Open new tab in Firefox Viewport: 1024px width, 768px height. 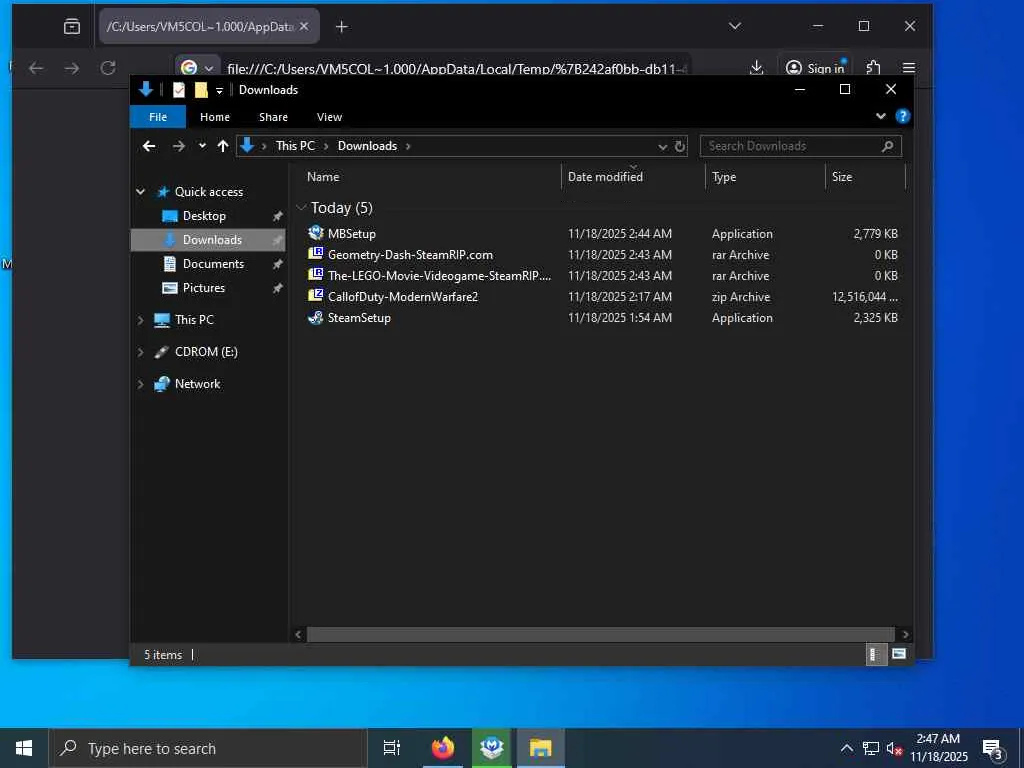click(342, 27)
